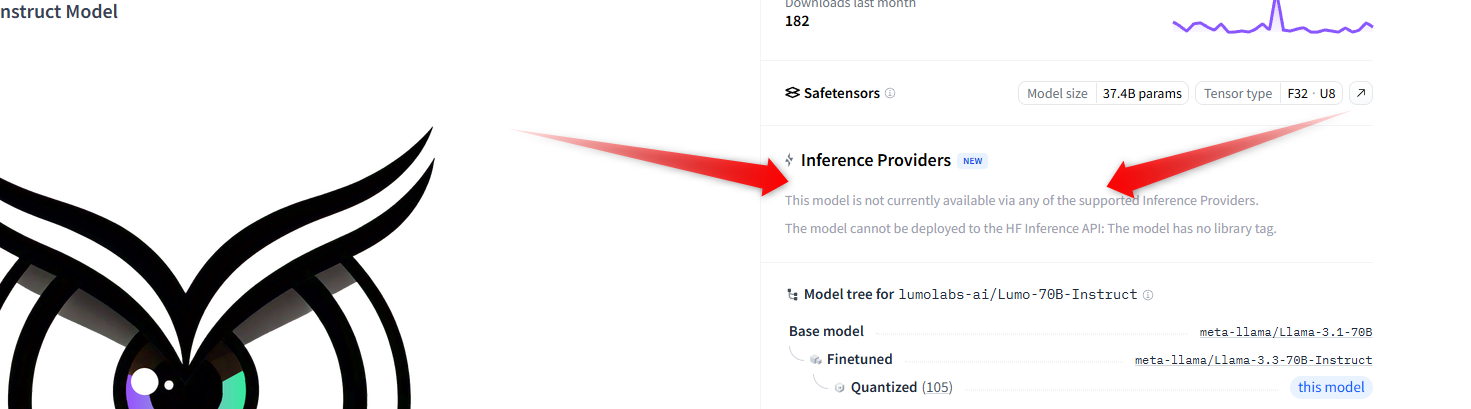Click the NEW badge beside Inference Providers

point(972,160)
